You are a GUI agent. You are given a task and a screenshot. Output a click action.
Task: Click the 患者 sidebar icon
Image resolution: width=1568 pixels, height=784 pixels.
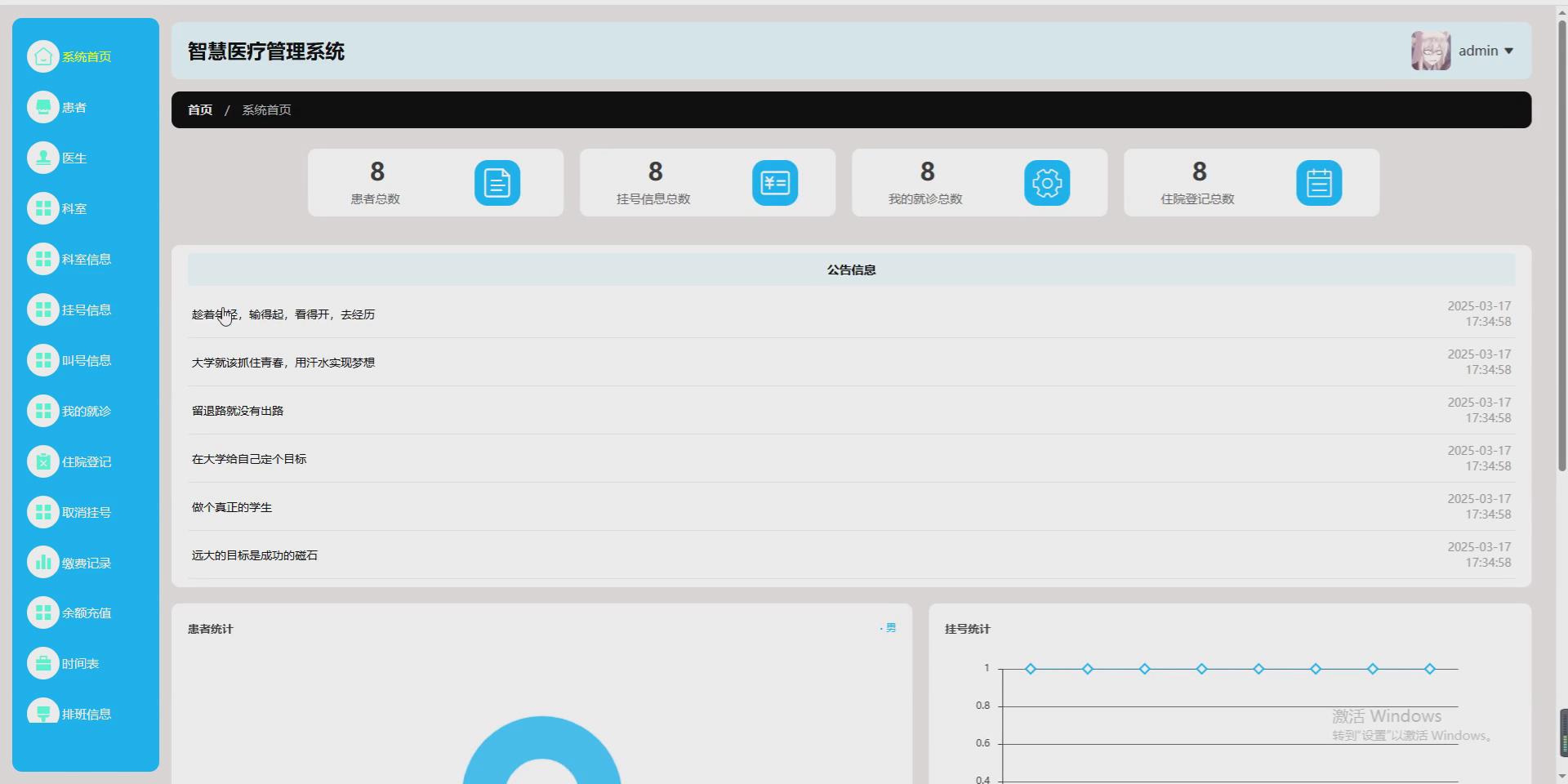(43, 107)
